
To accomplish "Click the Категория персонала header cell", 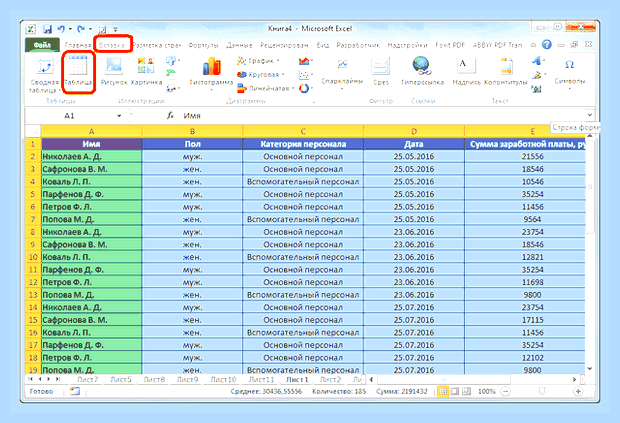I will coord(303,144).
